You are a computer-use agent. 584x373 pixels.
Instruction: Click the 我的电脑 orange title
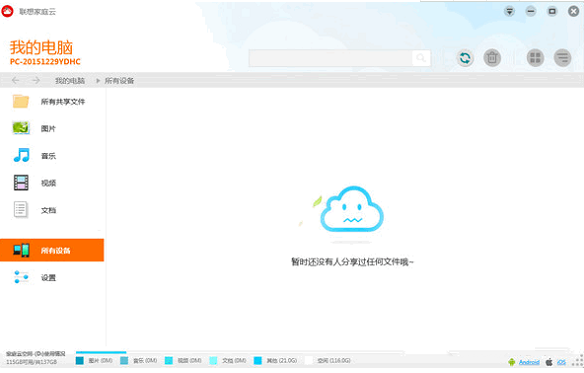pos(41,48)
